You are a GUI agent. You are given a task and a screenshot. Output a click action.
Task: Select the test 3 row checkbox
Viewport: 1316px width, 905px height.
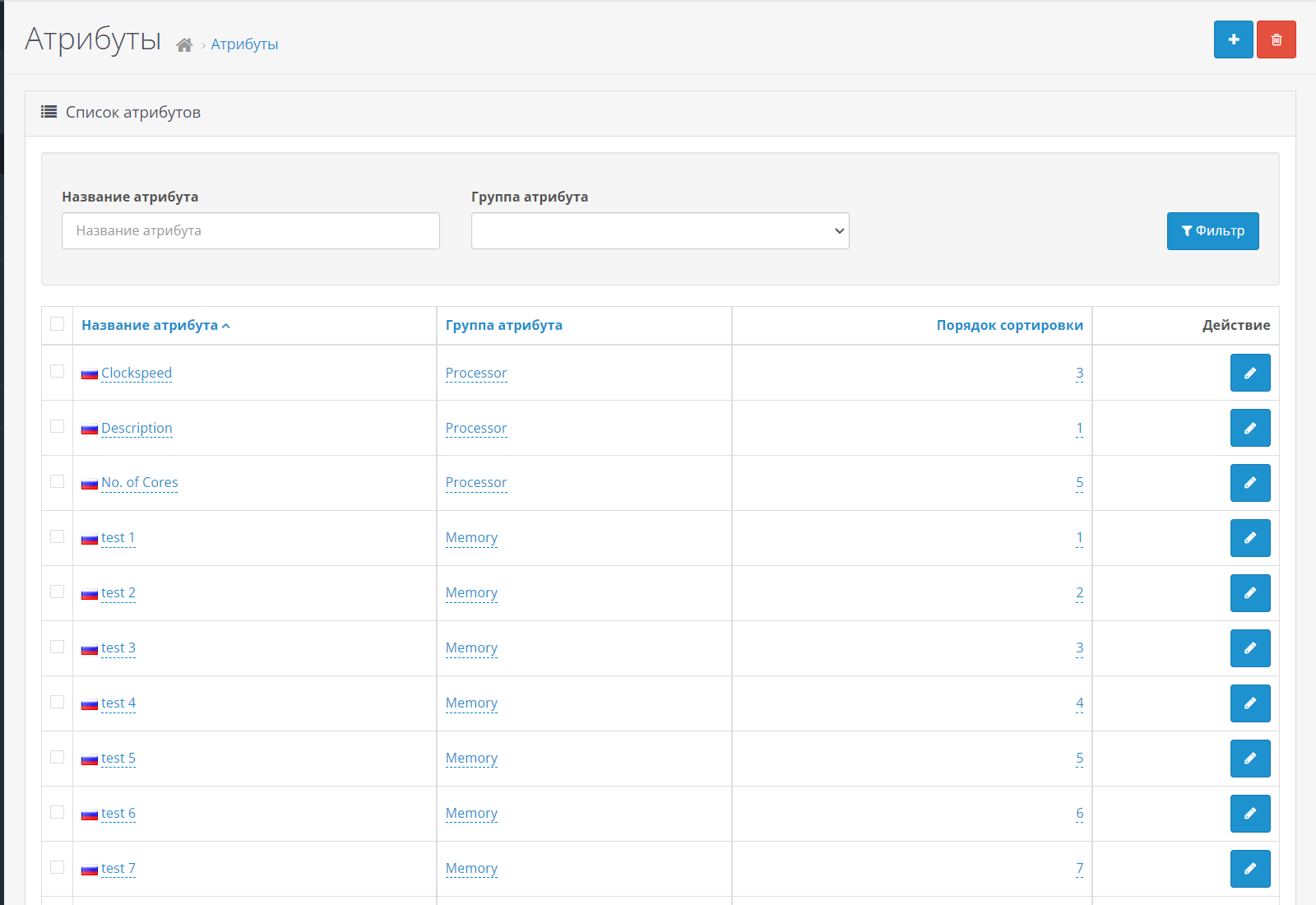click(57, 647)
